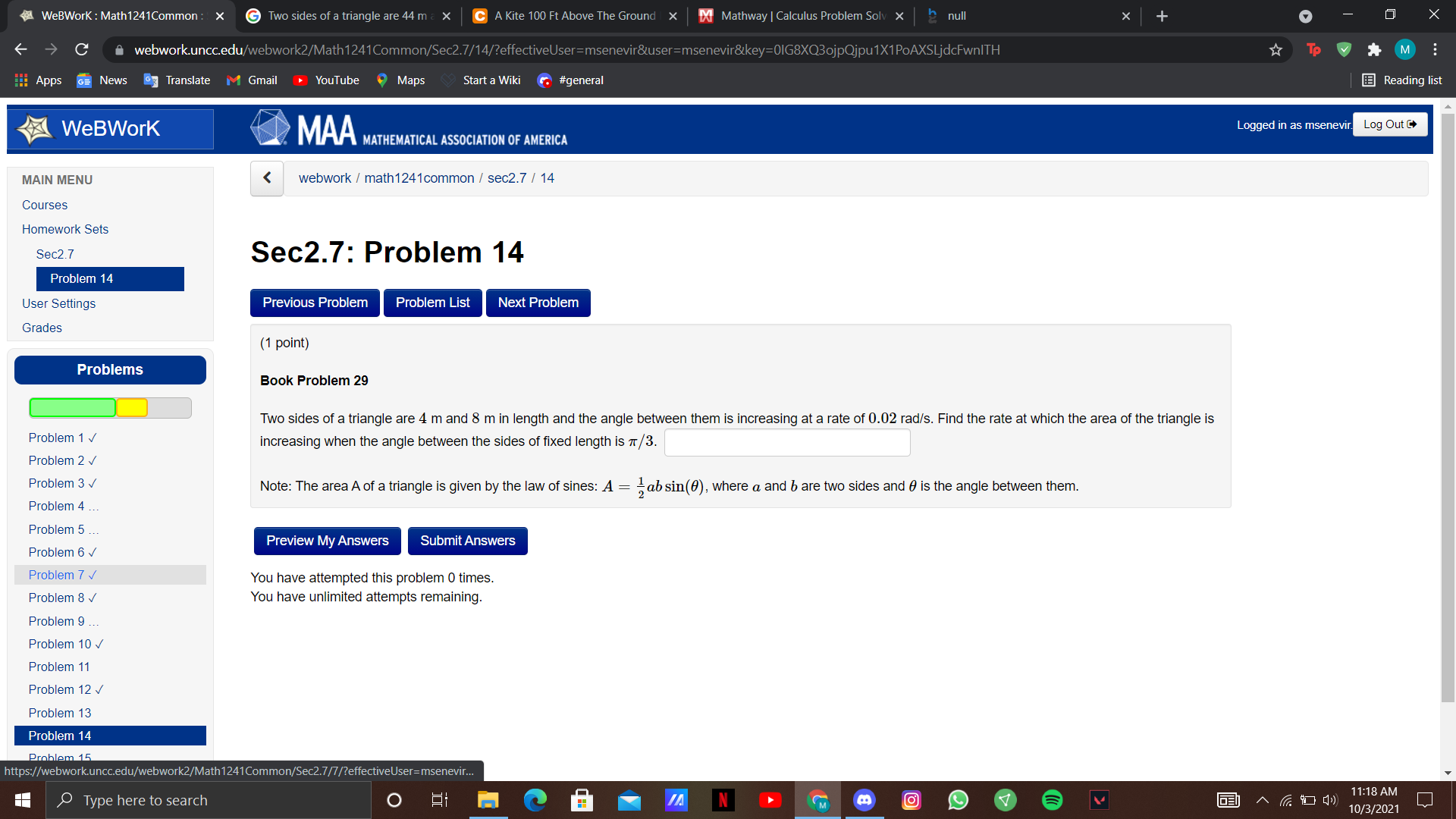Click the breadcrumb back chevron

267,177
